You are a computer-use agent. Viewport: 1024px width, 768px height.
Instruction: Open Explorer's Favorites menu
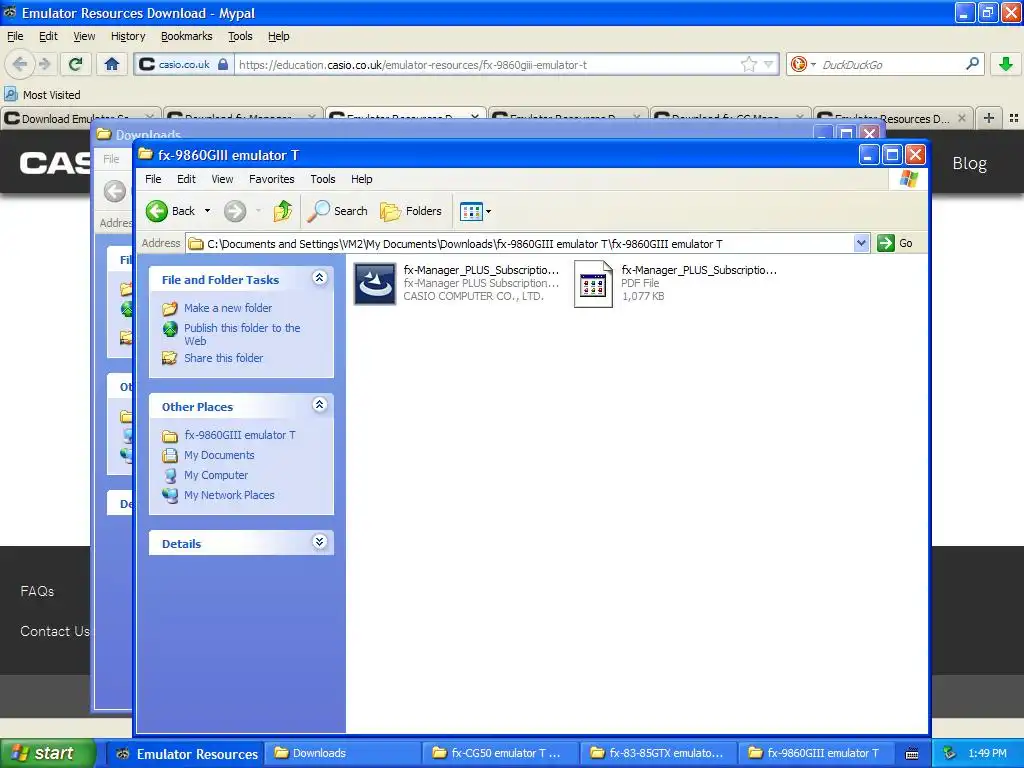click(x=272, y=179)
